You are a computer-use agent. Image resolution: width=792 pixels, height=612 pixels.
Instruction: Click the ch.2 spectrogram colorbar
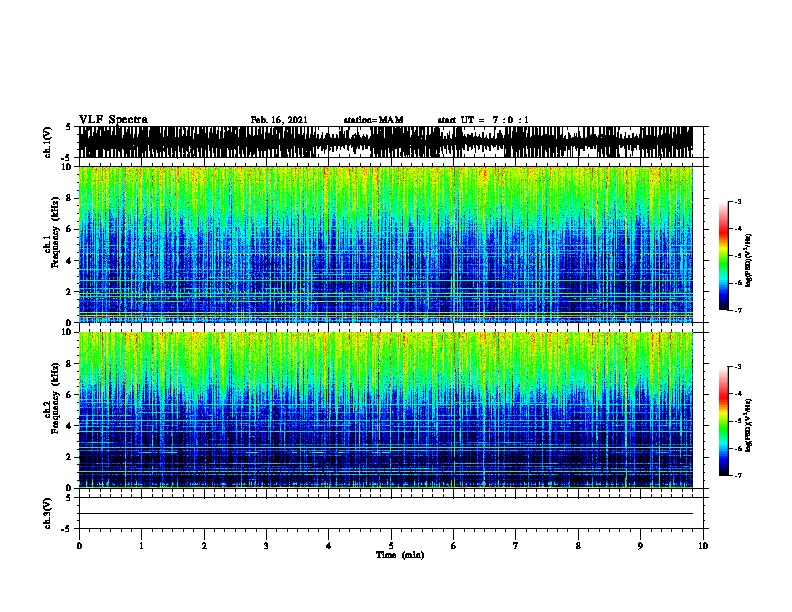(723, 421)
